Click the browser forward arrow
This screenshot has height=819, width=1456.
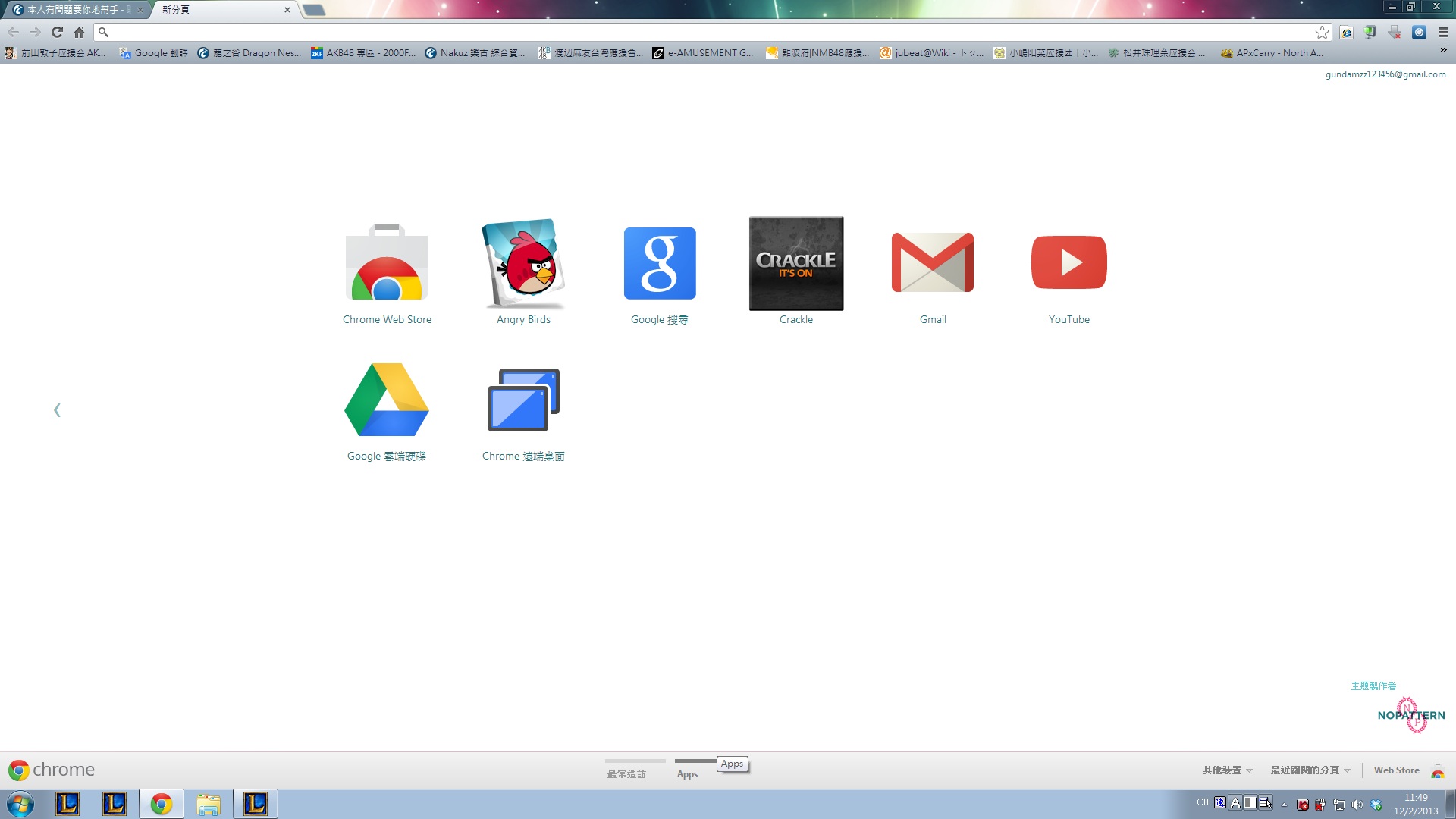(35, 32)
